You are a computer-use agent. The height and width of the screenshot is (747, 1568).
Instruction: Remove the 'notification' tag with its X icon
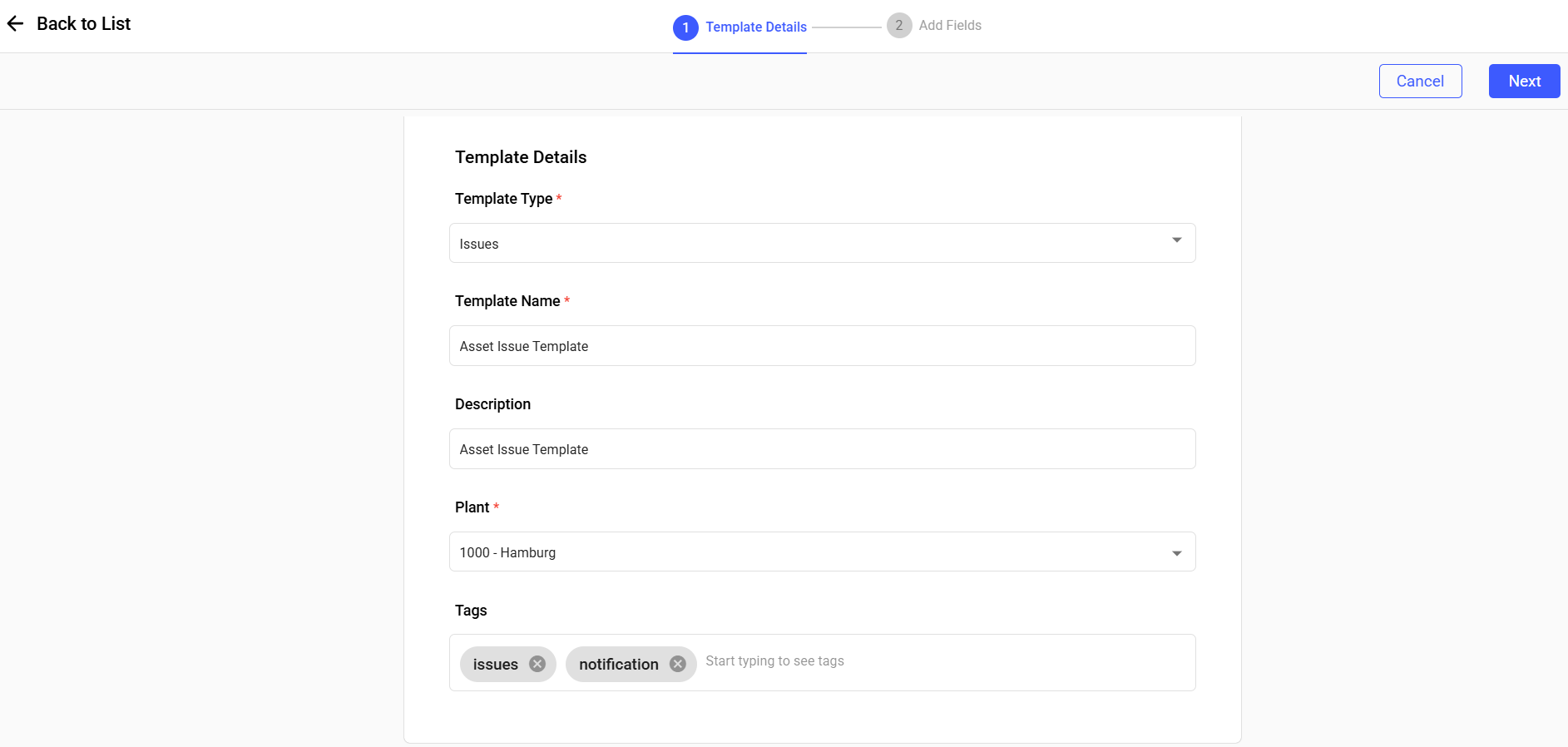pyautogui.click(x=678, y=664)
